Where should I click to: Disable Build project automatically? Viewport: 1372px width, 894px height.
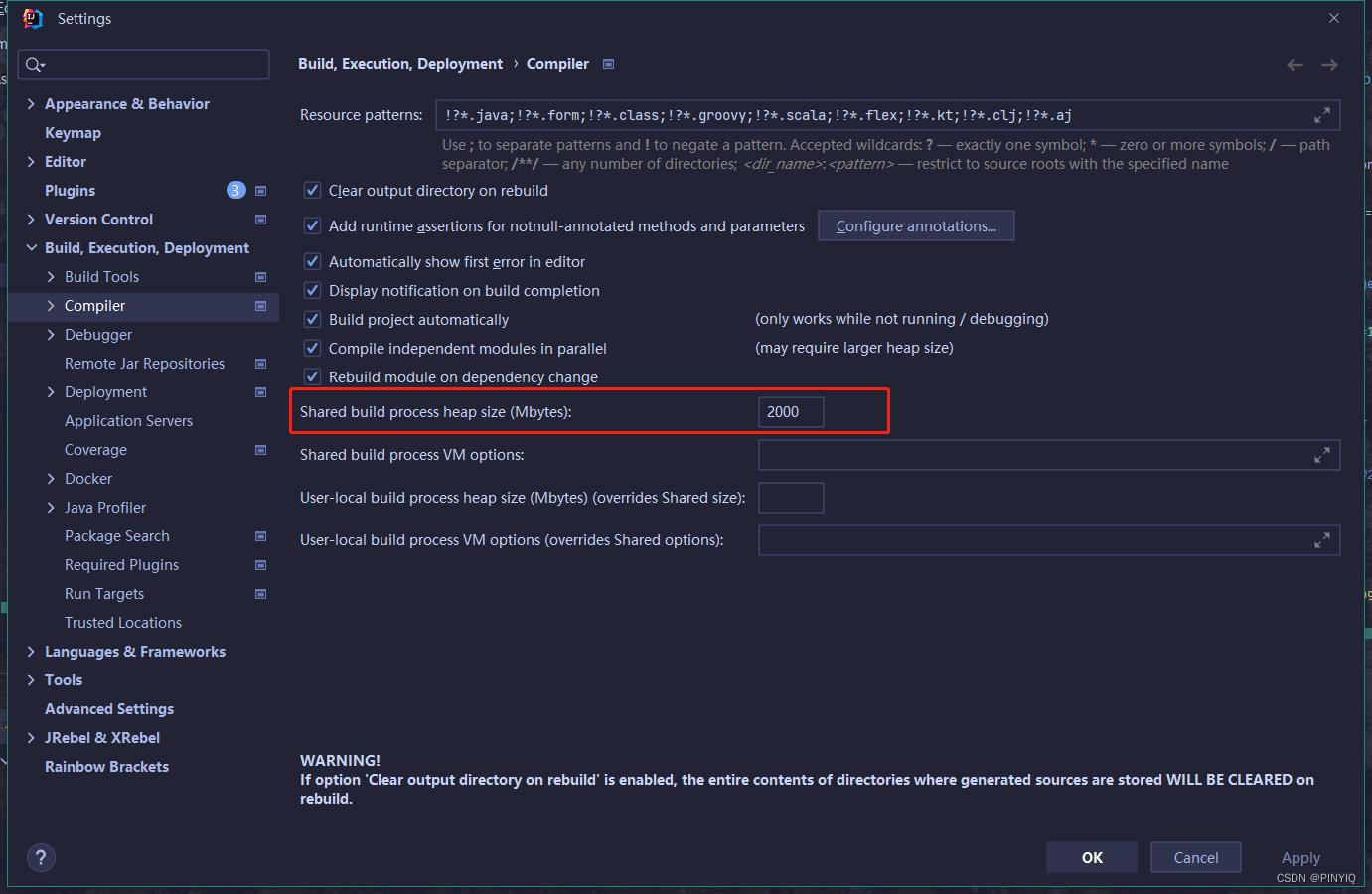[312, 319]
